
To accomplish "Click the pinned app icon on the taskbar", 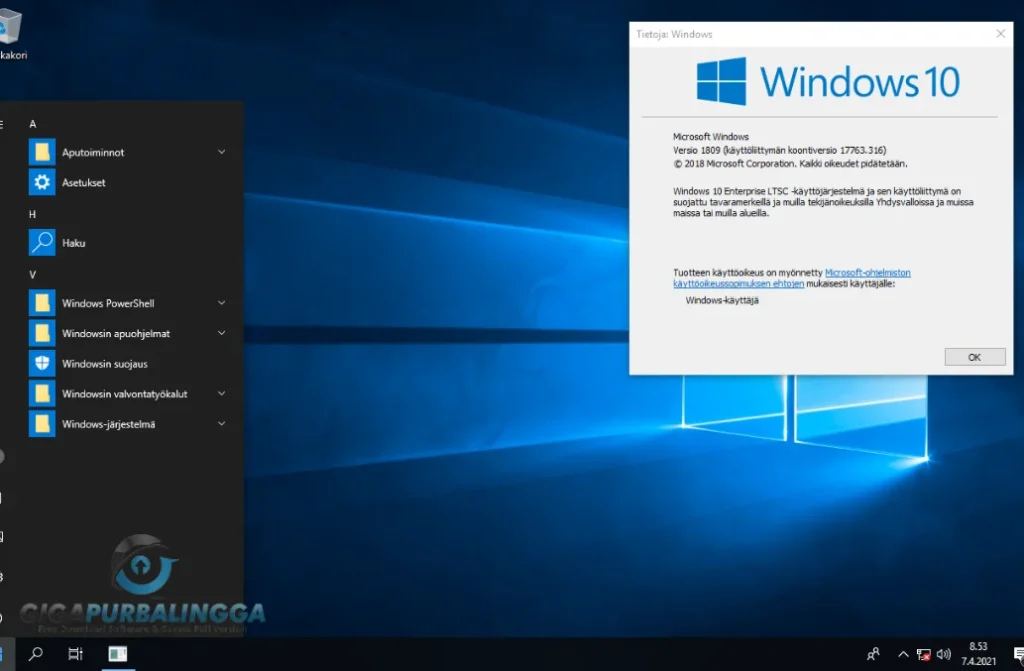I will pos(117,655).
